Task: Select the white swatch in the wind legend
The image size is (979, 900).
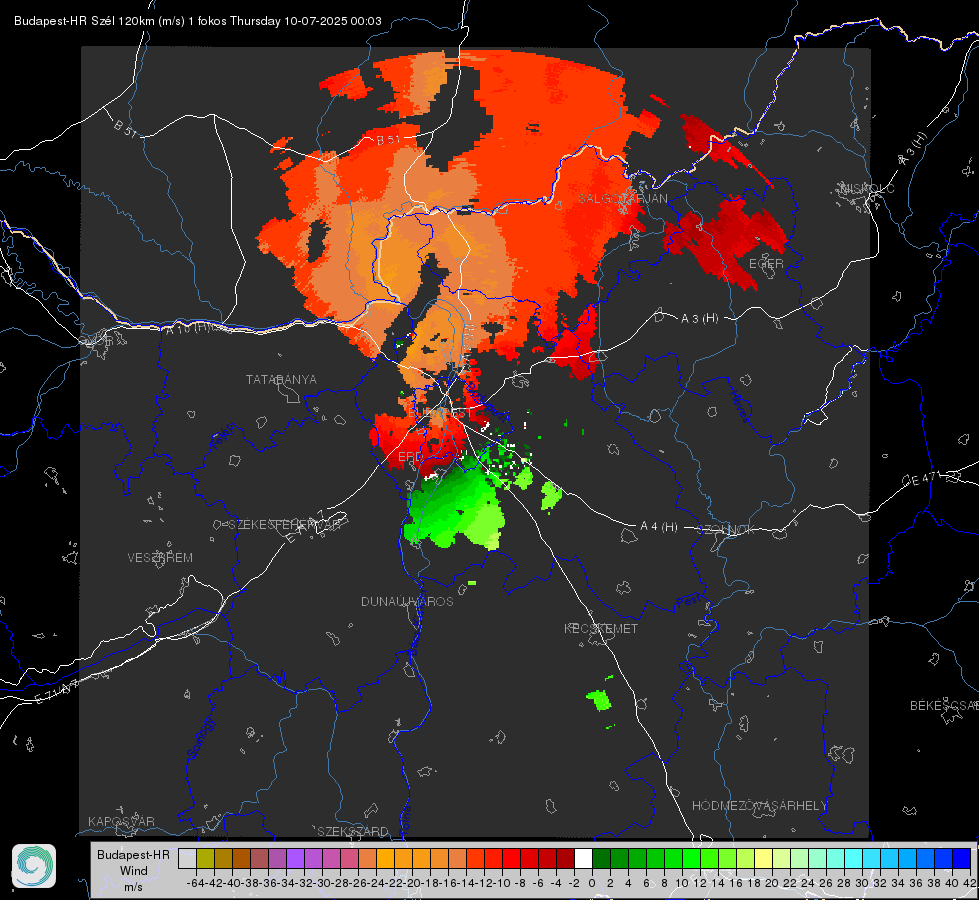Action: [x=583, y=858]
